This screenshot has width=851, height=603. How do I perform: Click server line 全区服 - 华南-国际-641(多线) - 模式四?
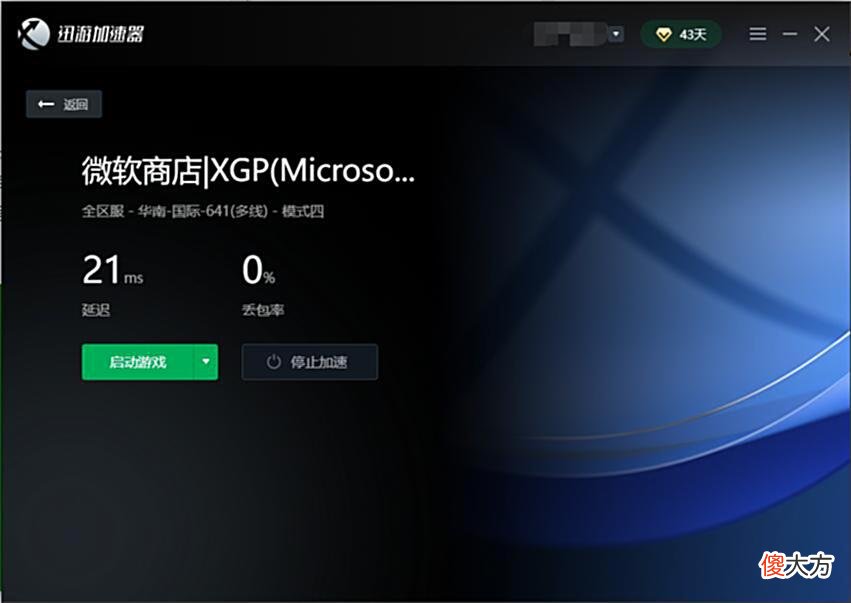(203, 211)
